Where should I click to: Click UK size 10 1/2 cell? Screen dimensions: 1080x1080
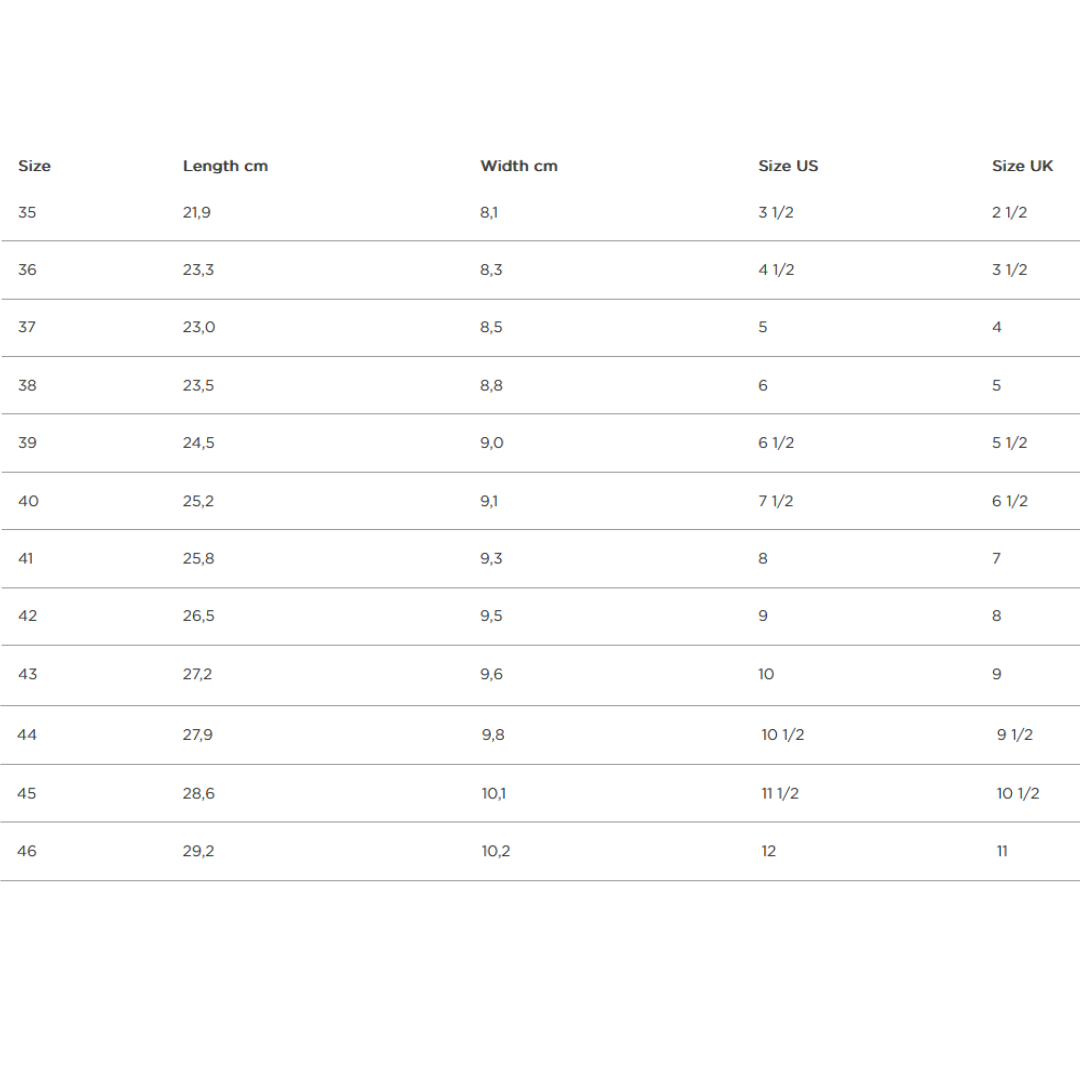(x=1017, y=793)
